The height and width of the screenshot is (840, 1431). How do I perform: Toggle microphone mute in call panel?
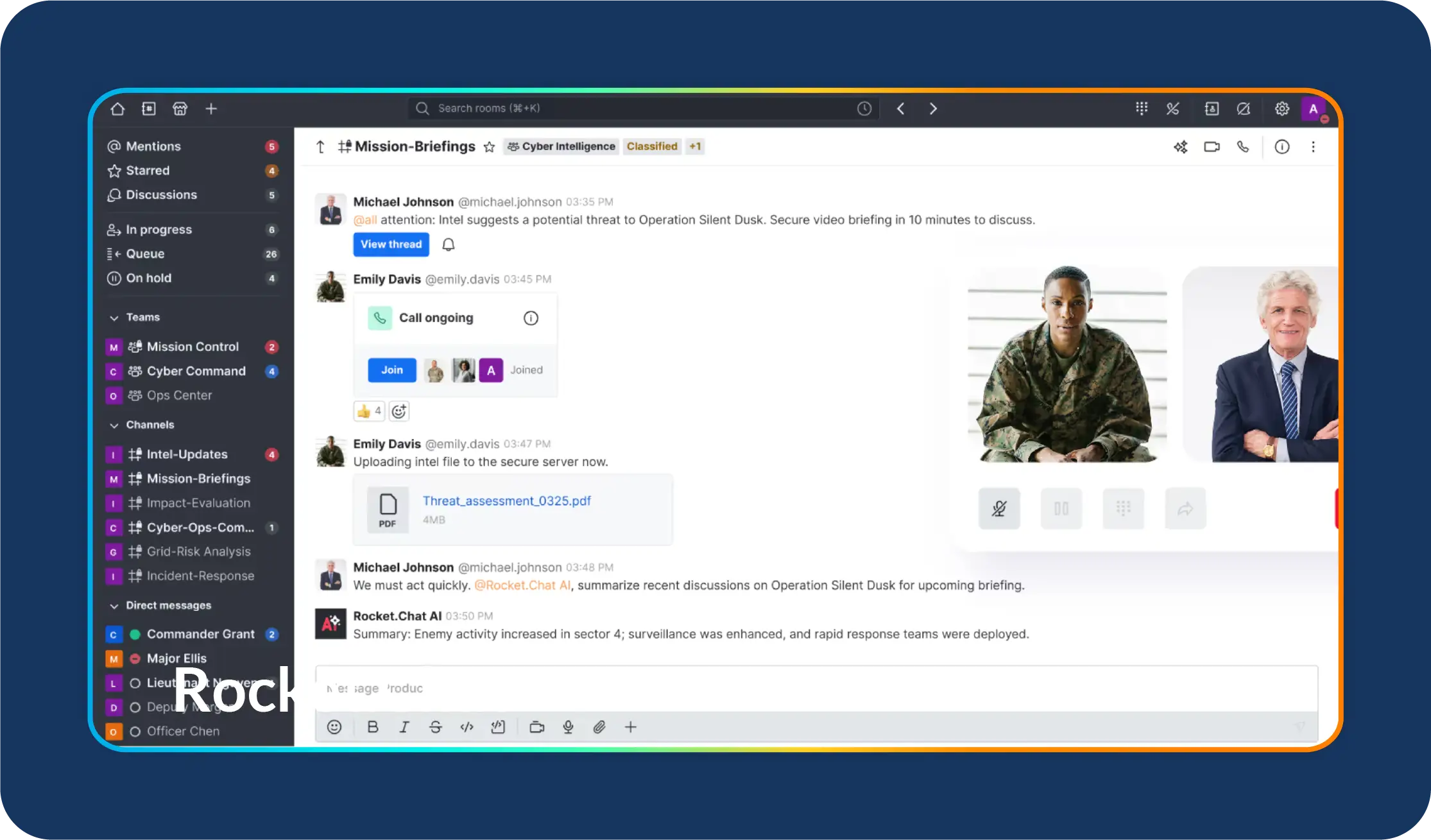coord(998,509)
